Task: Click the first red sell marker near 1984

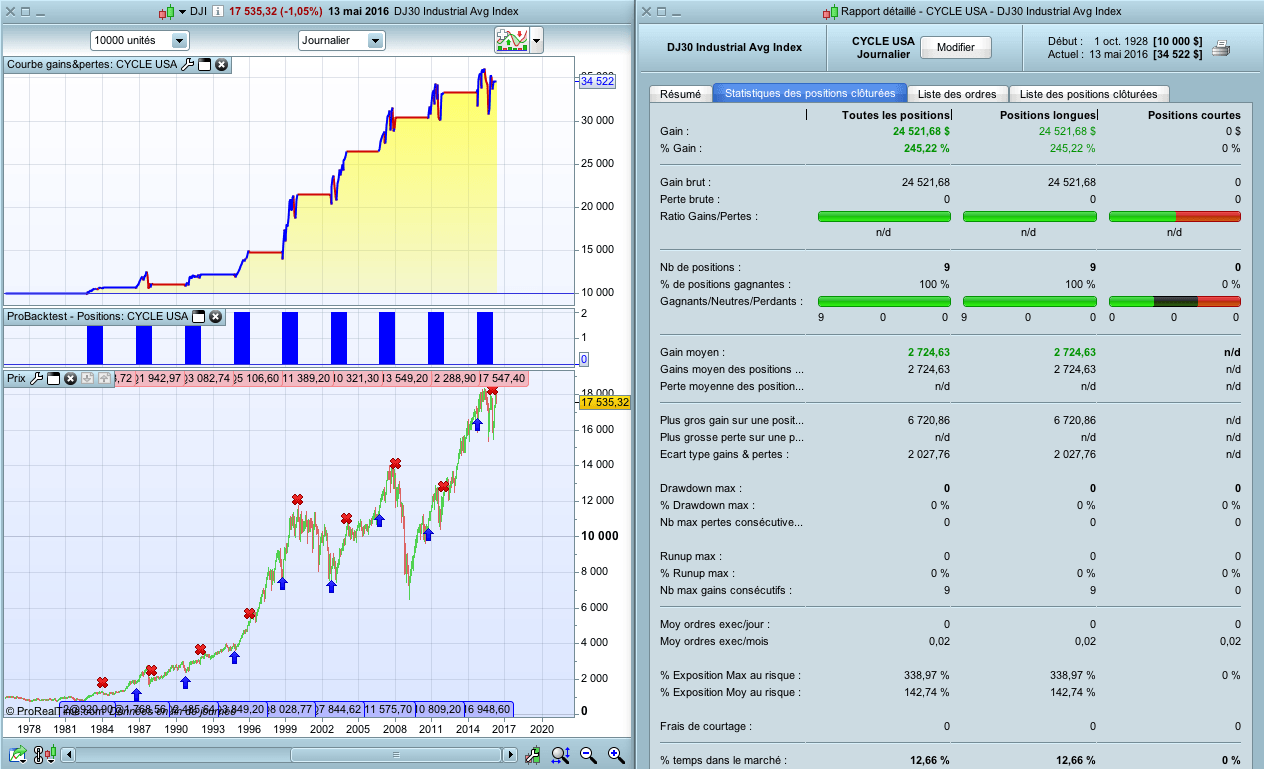Action: pyautogui.click(x=102, y=682)
